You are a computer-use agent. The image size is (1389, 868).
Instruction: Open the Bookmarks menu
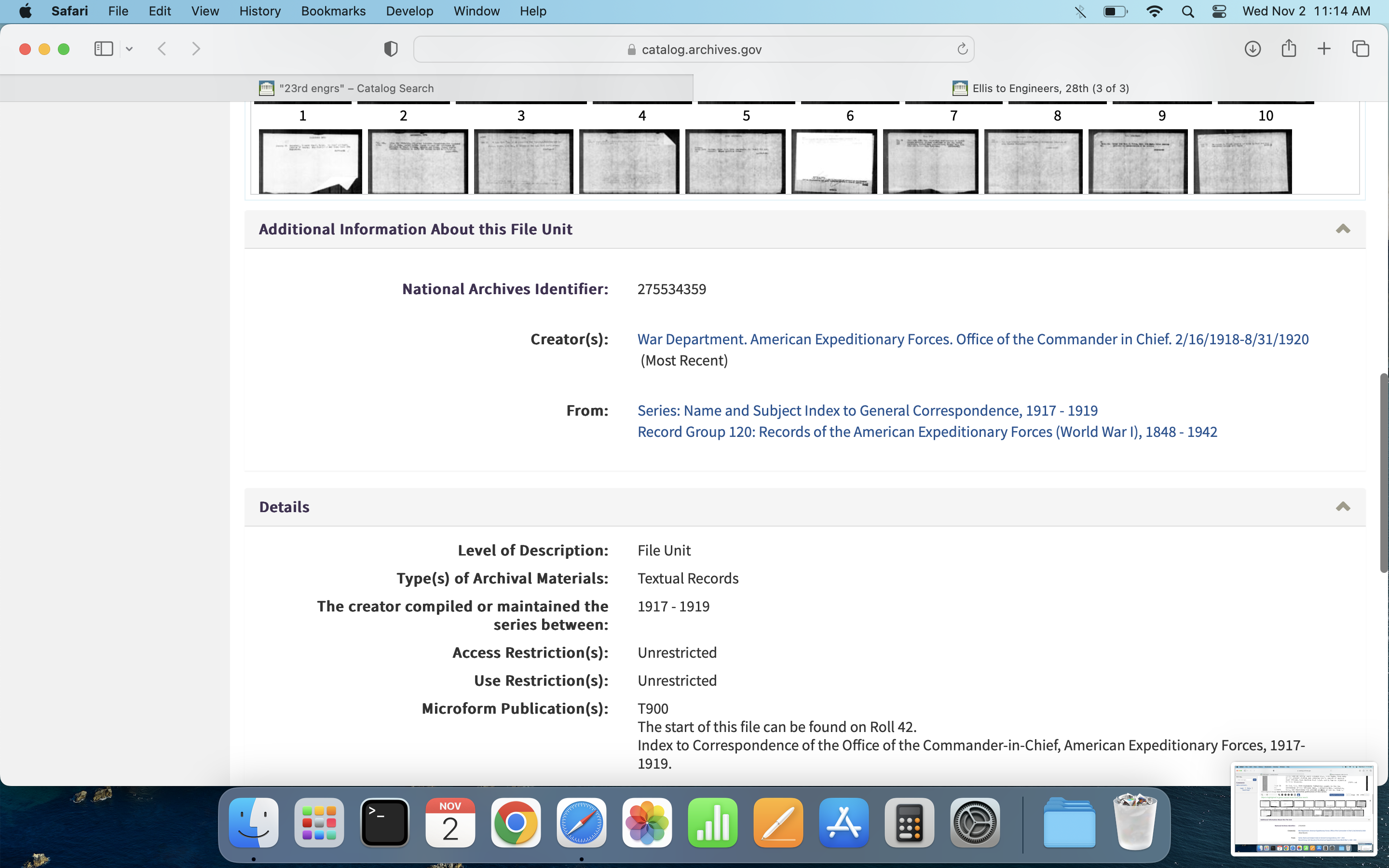click(x=333, y=11)
